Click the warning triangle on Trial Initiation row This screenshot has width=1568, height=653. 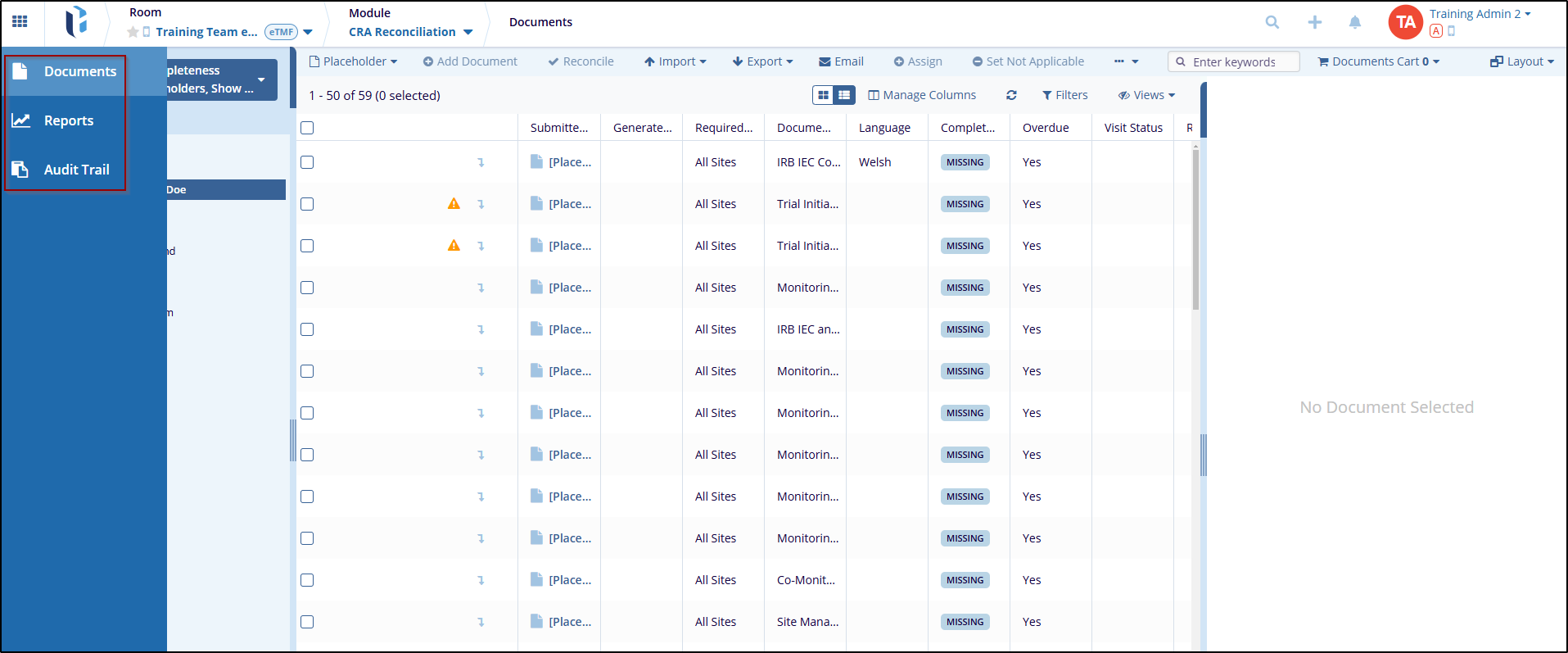pos(454,204)
